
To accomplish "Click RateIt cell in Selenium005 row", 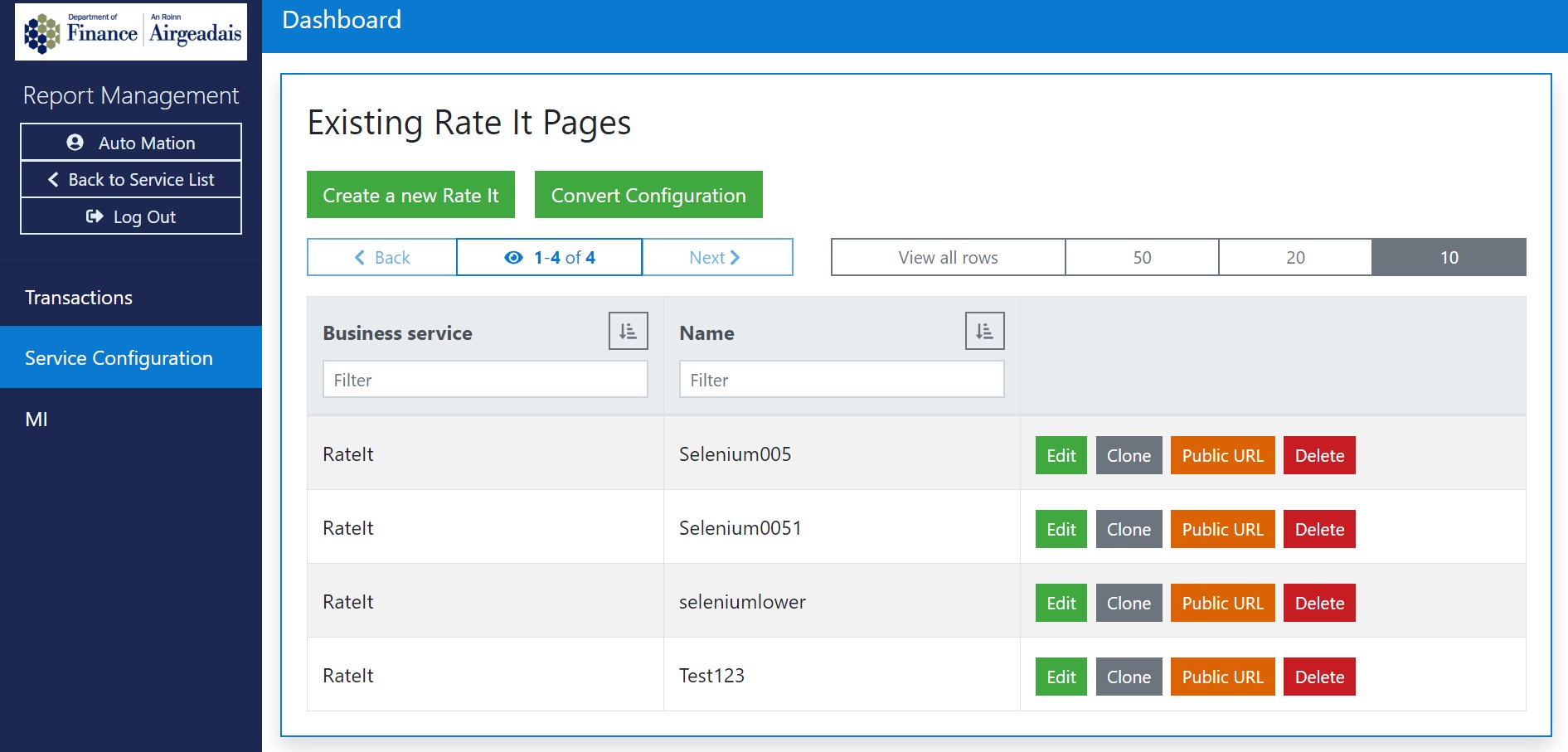I will click(x=485, y=454).
